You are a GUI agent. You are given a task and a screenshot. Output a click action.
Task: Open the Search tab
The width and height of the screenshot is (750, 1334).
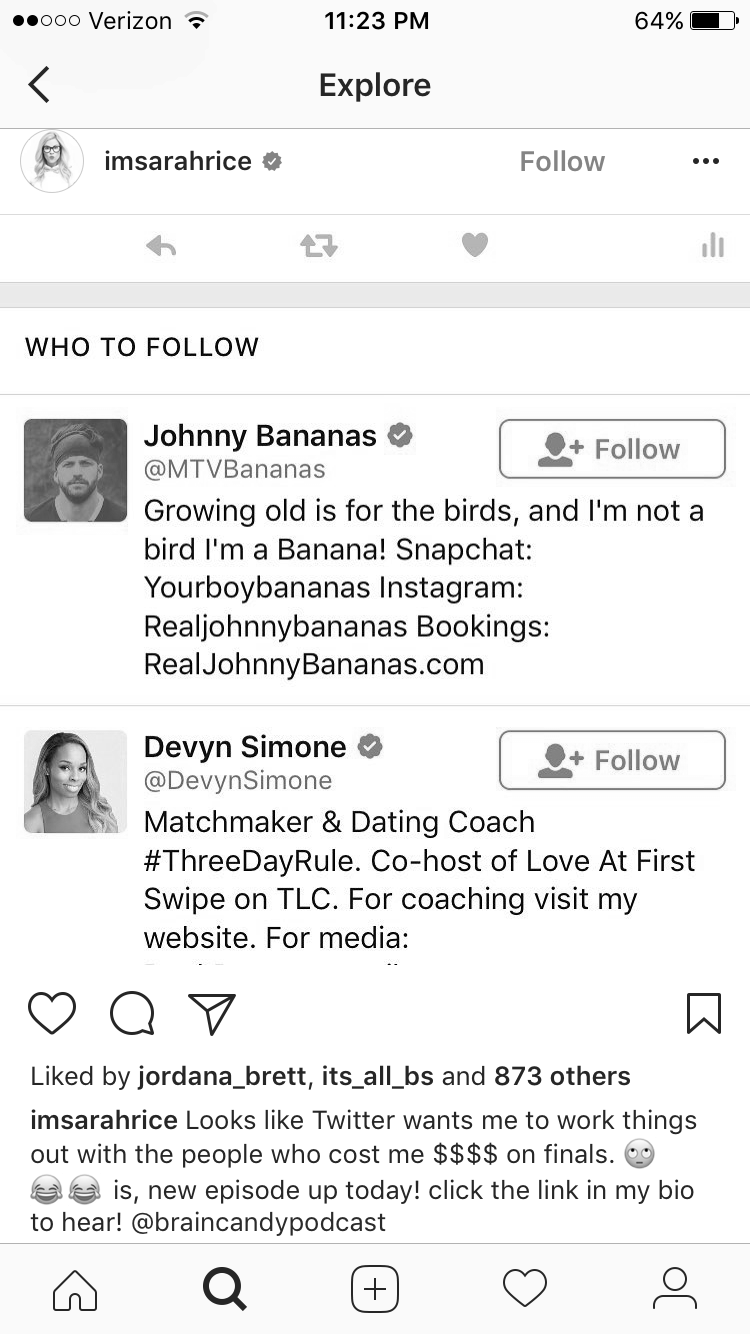point(225,1289)
